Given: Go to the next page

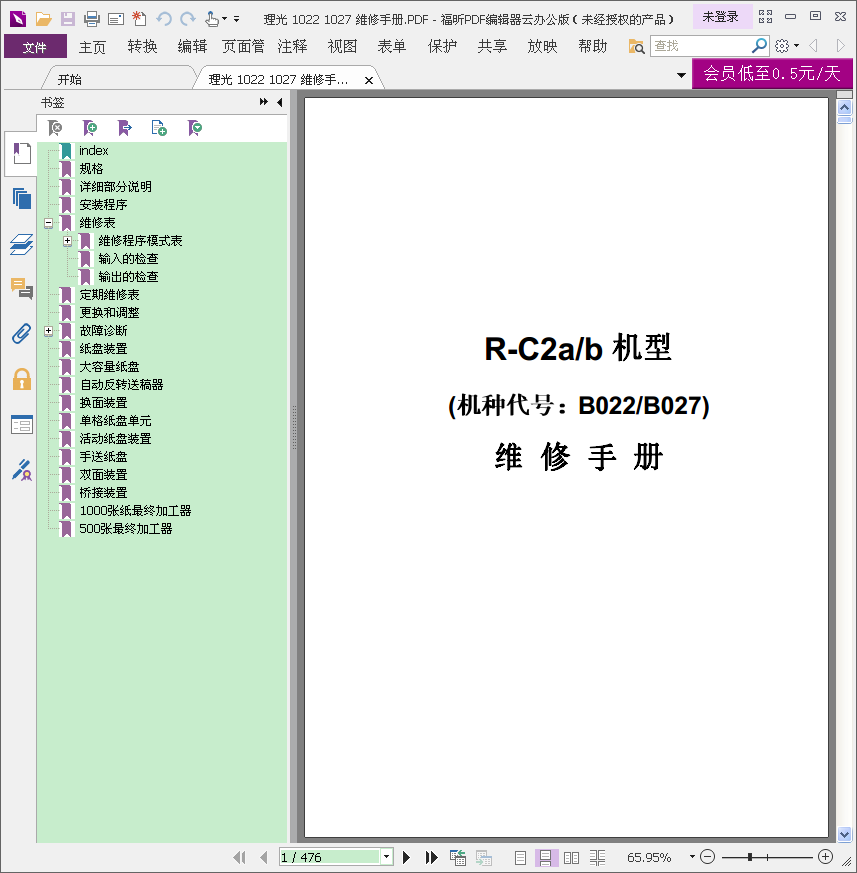Looking at the screenshot, I should (x=407, y=857).
